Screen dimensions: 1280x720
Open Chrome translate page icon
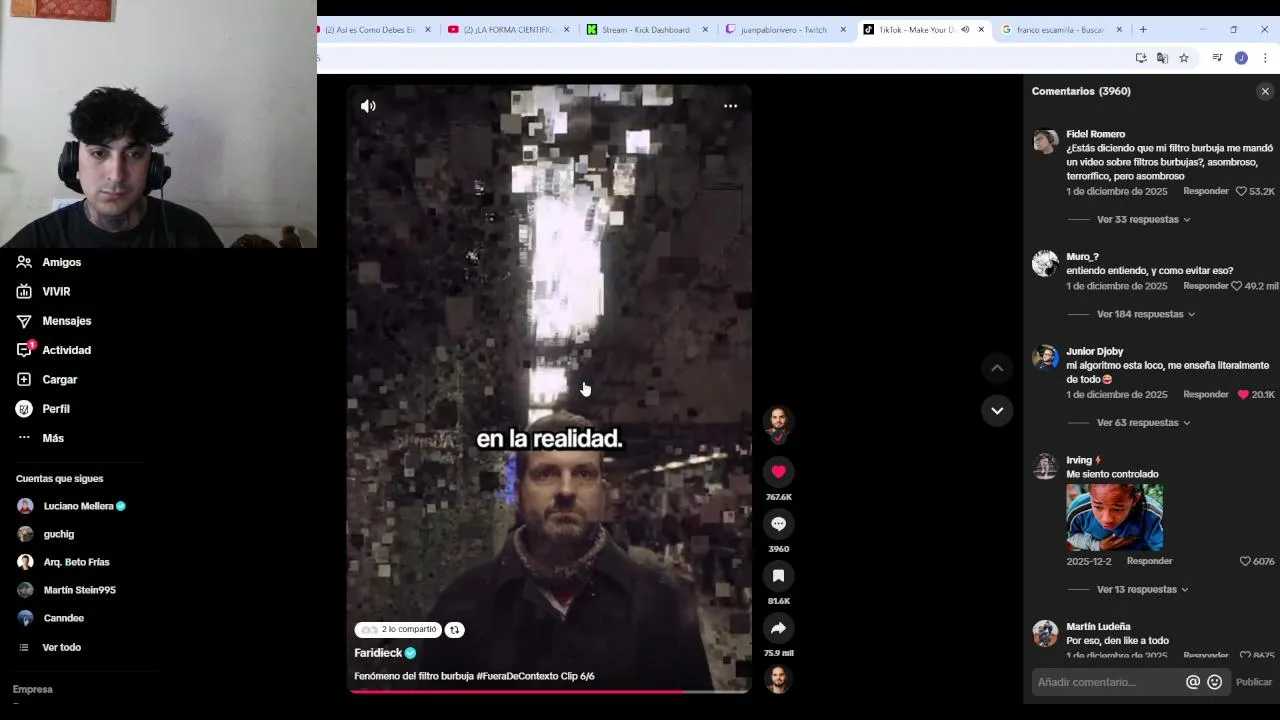1162,58
